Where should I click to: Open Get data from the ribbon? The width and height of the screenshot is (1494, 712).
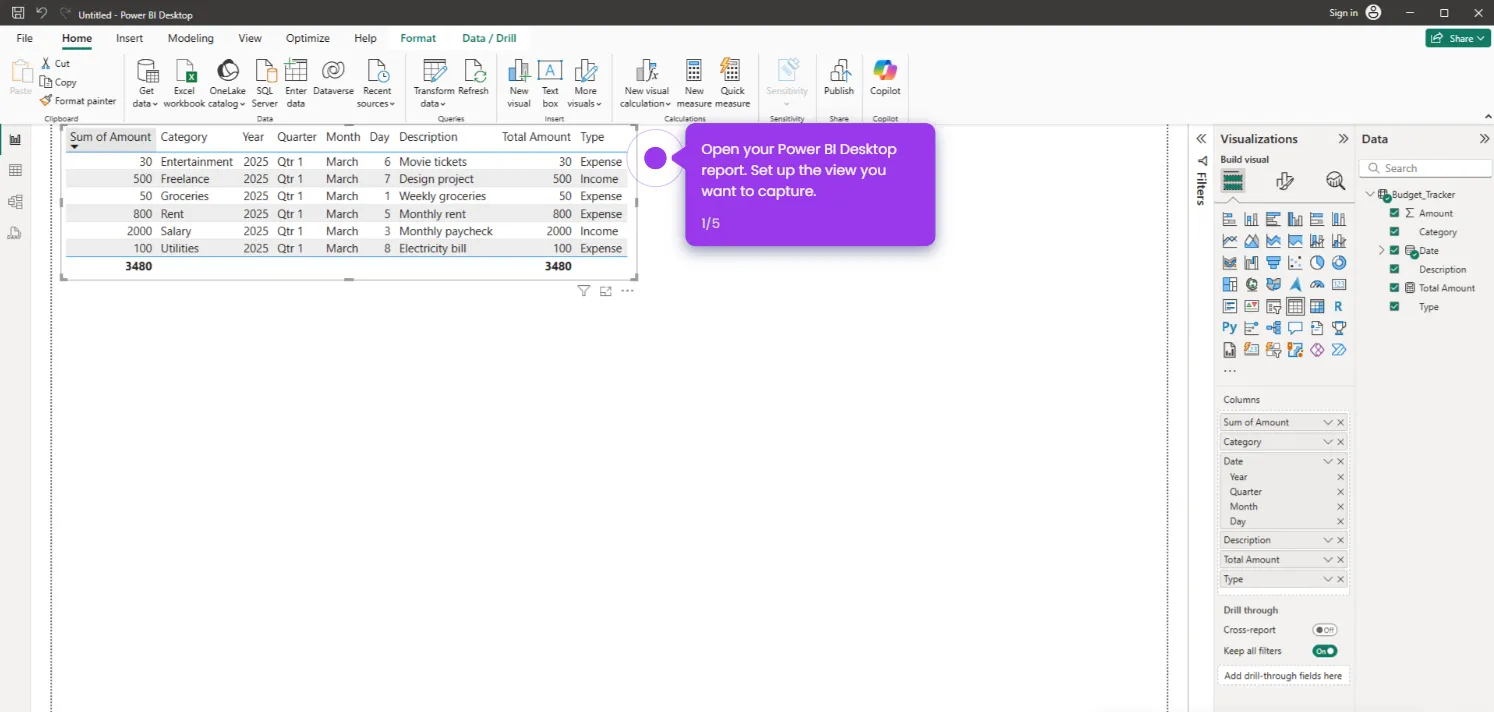point(146,84)
